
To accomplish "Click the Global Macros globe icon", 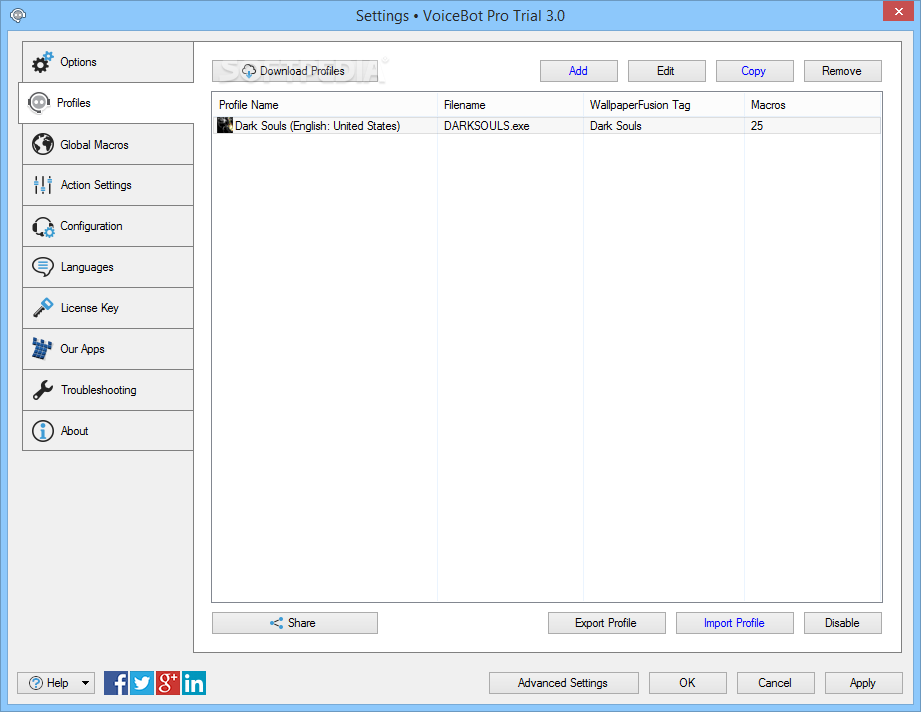I will coord(43,145).
